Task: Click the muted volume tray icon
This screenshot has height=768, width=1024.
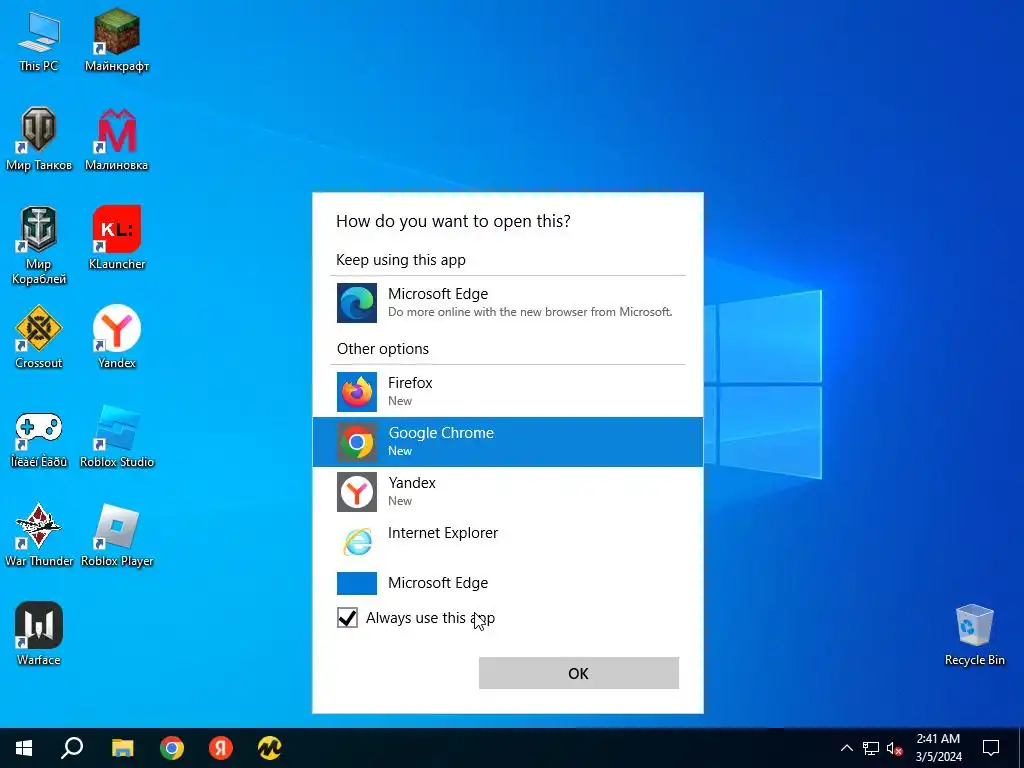Action: [x=895, y=748]
